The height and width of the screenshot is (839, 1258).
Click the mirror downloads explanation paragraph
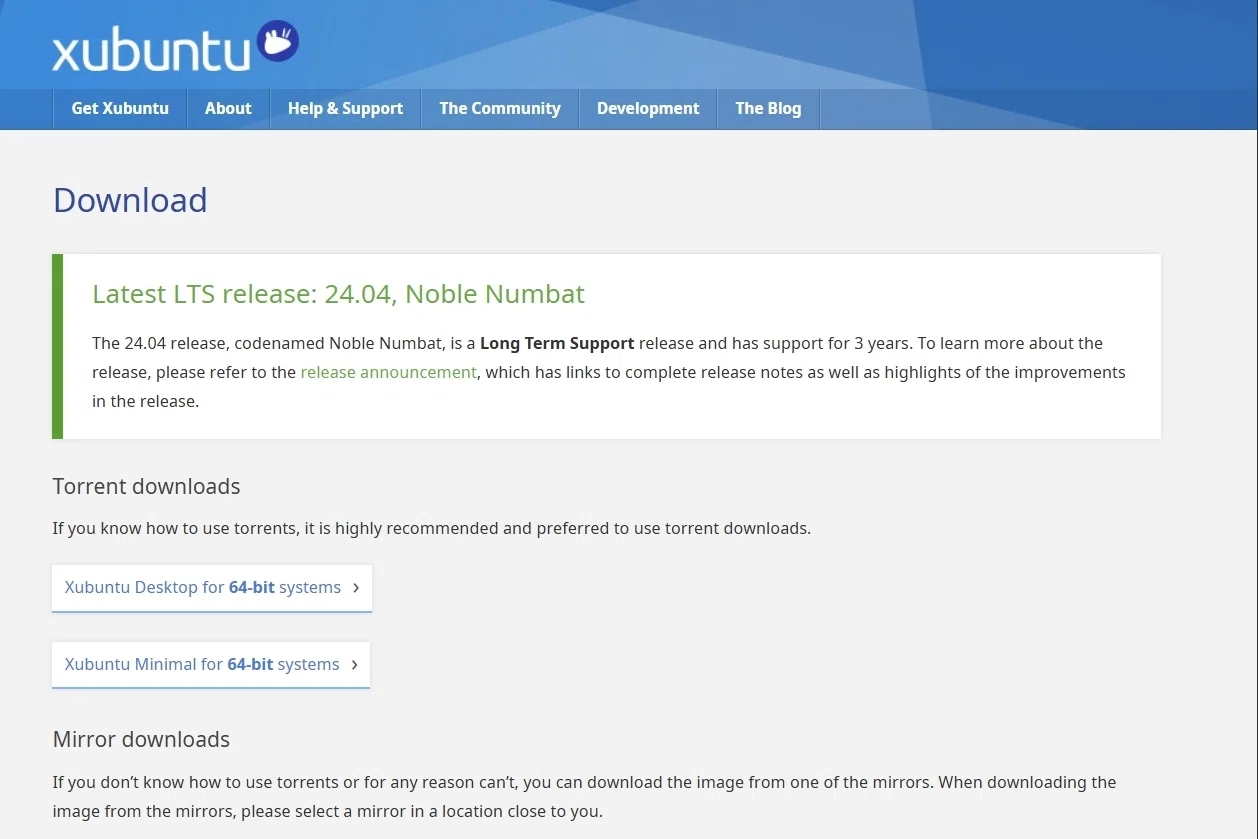point(584,796)
